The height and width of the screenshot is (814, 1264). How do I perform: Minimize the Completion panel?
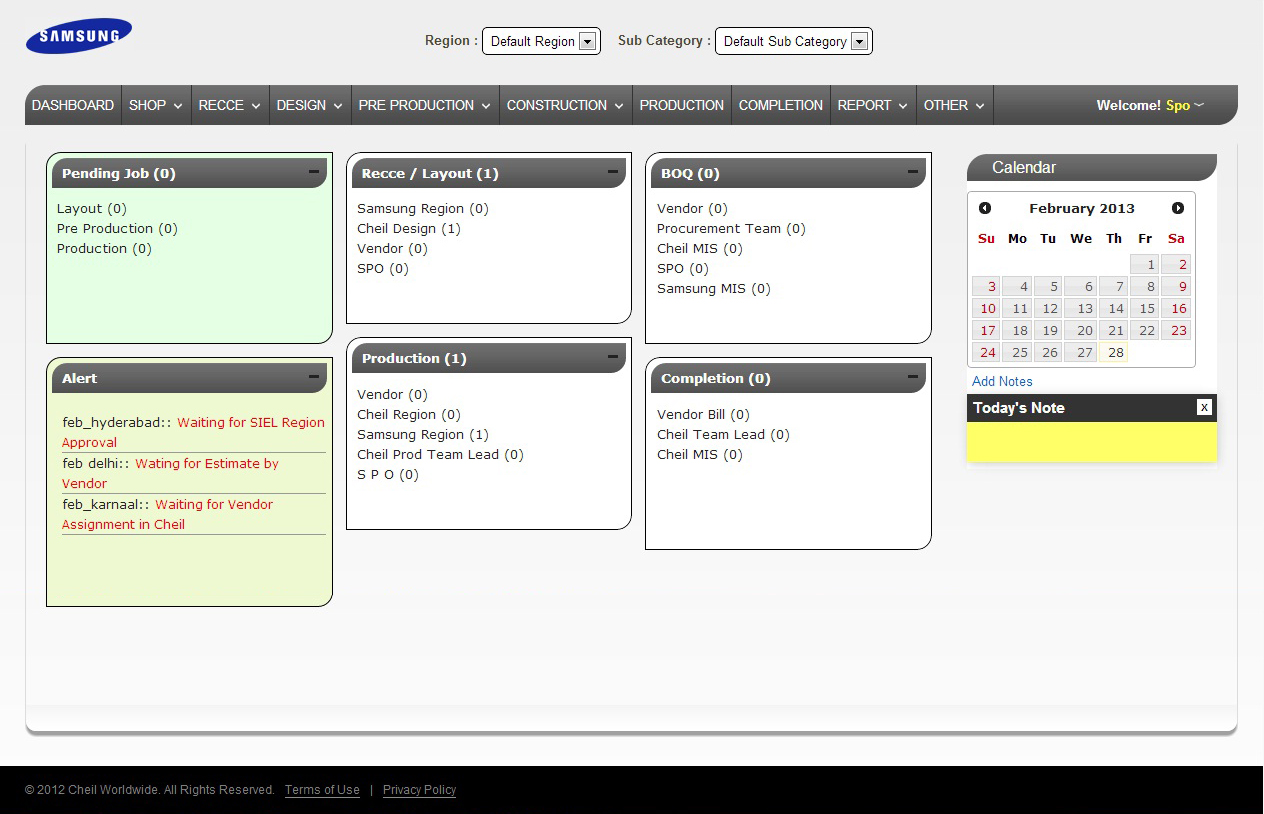tap(913, 377)
